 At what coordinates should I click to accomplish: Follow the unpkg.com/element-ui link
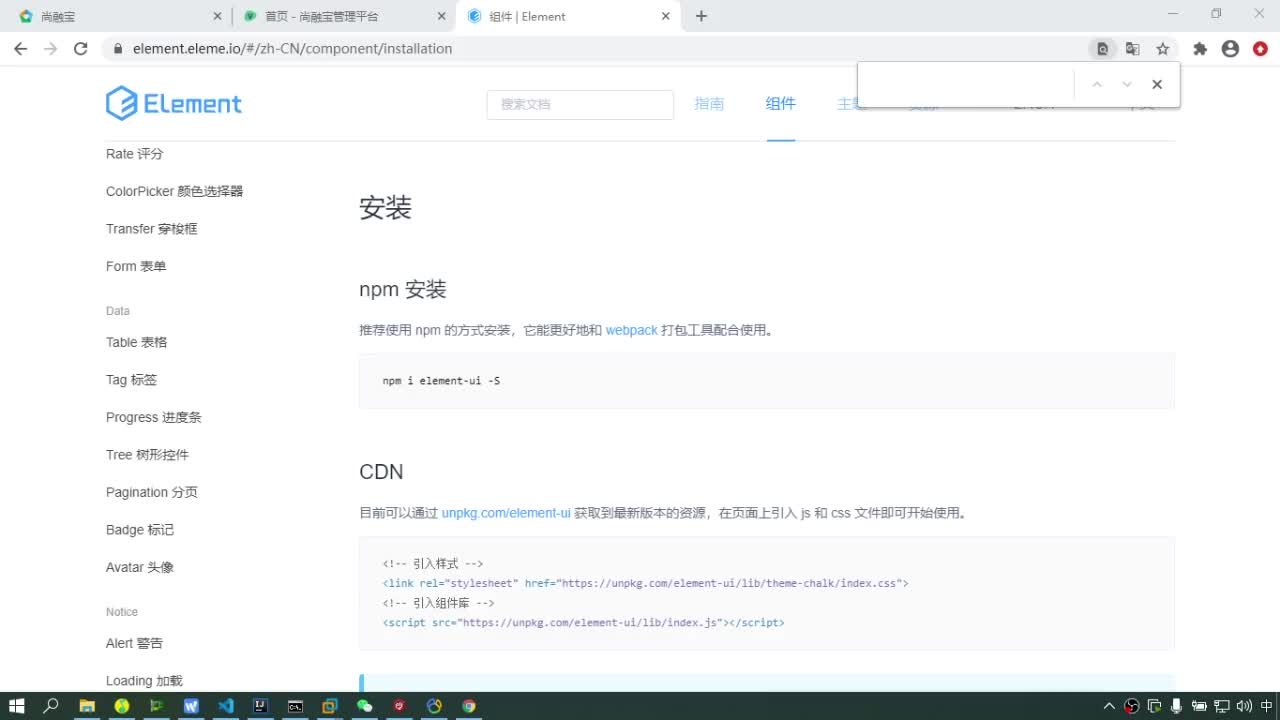[506, 513]
